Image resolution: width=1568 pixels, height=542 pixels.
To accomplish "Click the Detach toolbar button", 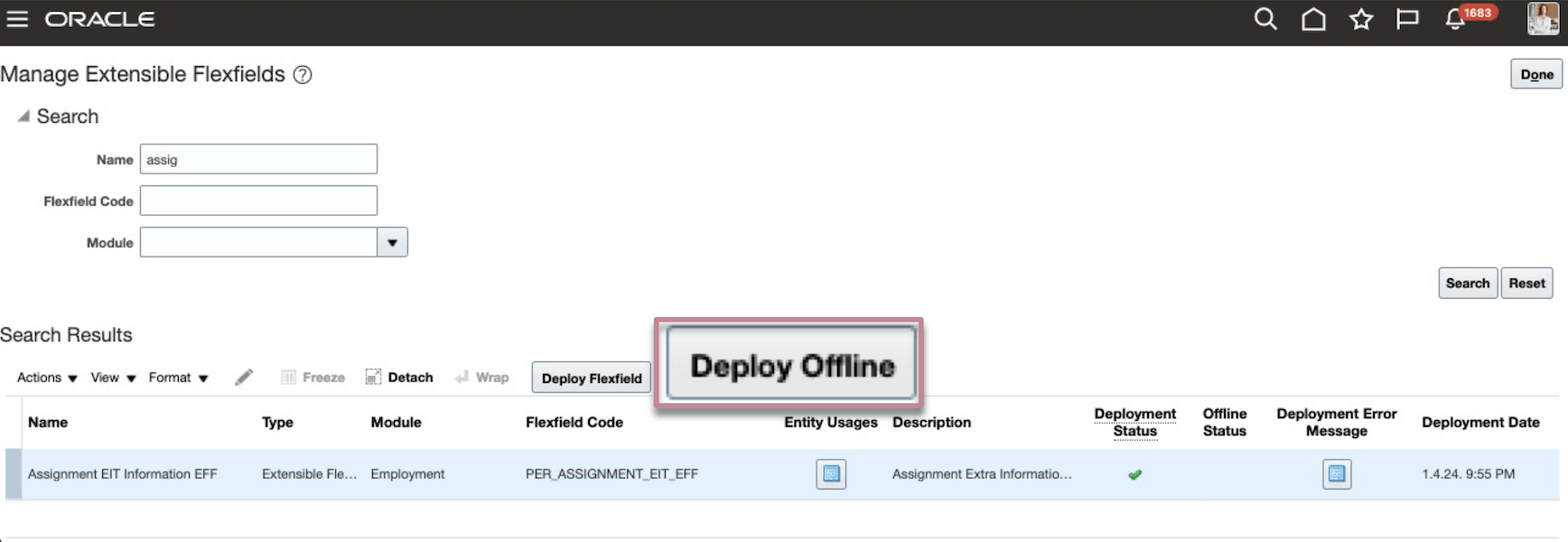I will coord(399,378).
